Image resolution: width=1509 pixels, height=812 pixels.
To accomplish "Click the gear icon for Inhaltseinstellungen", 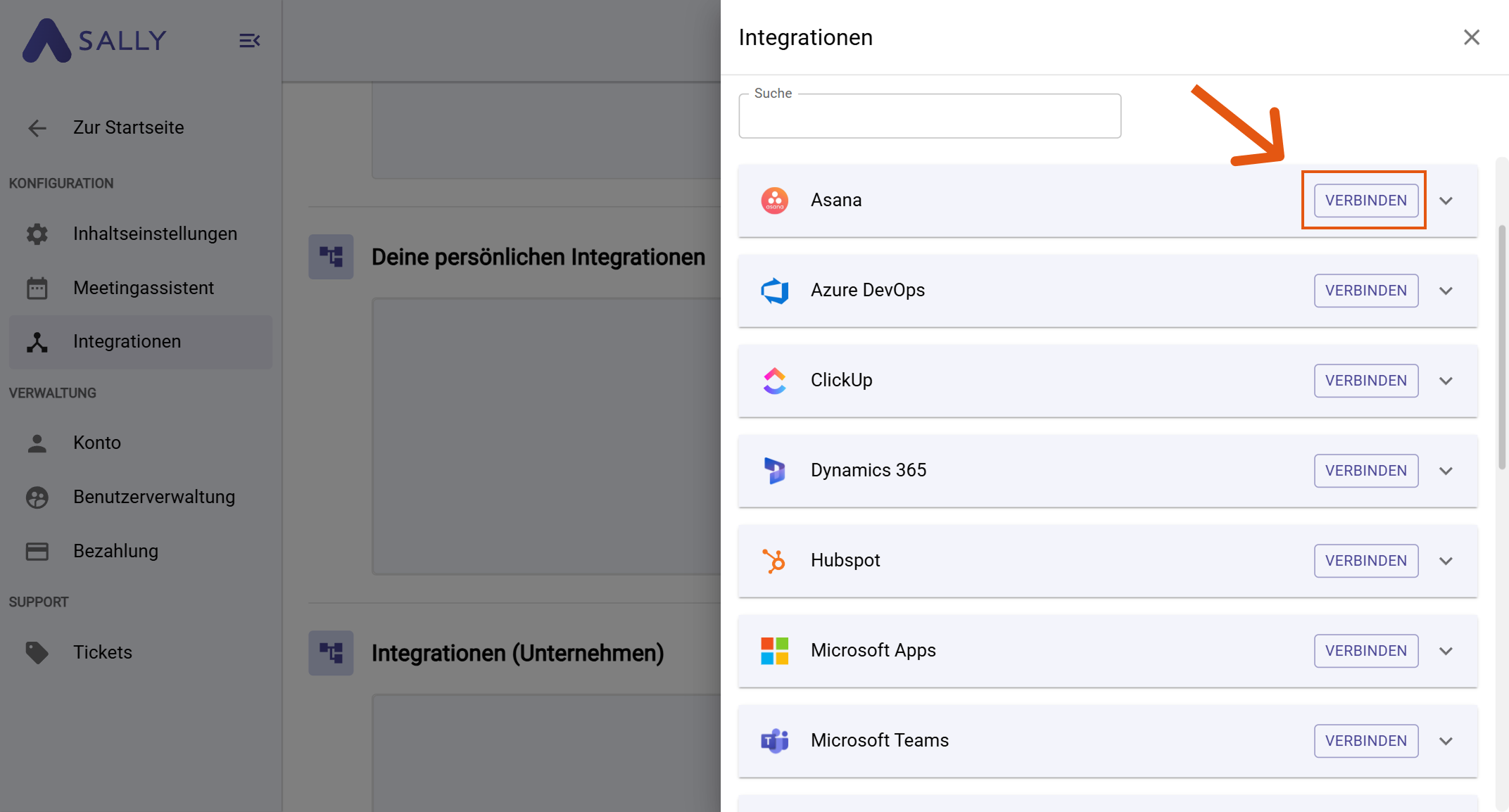I will (x=37, y=234).
